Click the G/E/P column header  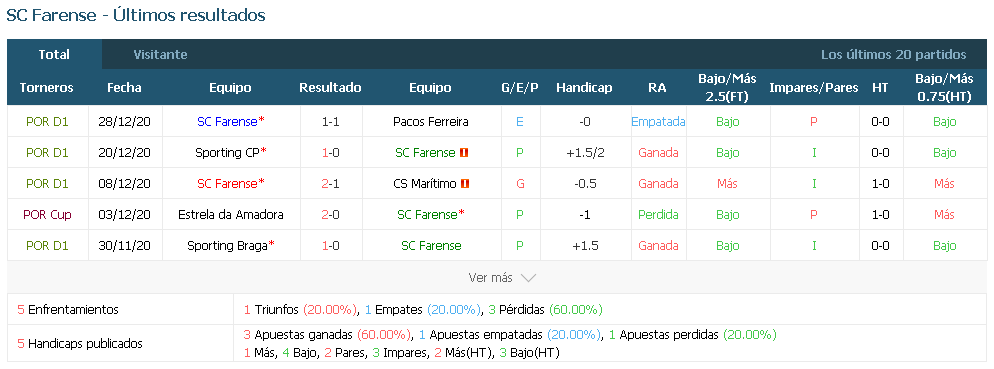point(519,88)
